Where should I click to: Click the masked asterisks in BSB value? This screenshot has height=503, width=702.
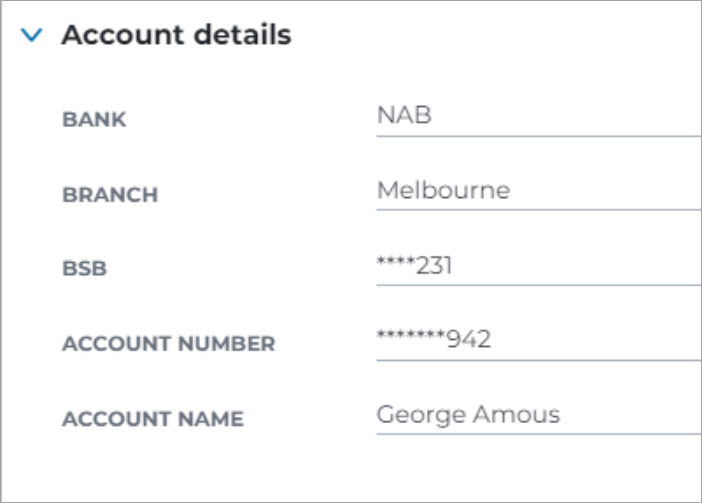(396, 261)
